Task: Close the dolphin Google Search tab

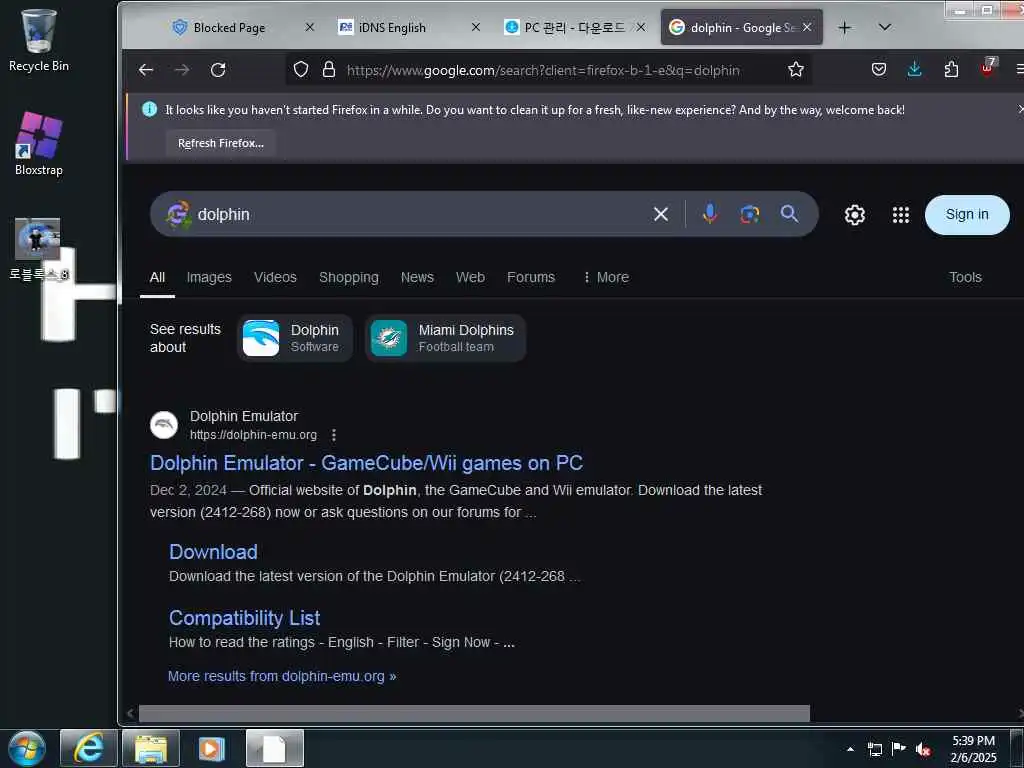Action: point(807,27)
